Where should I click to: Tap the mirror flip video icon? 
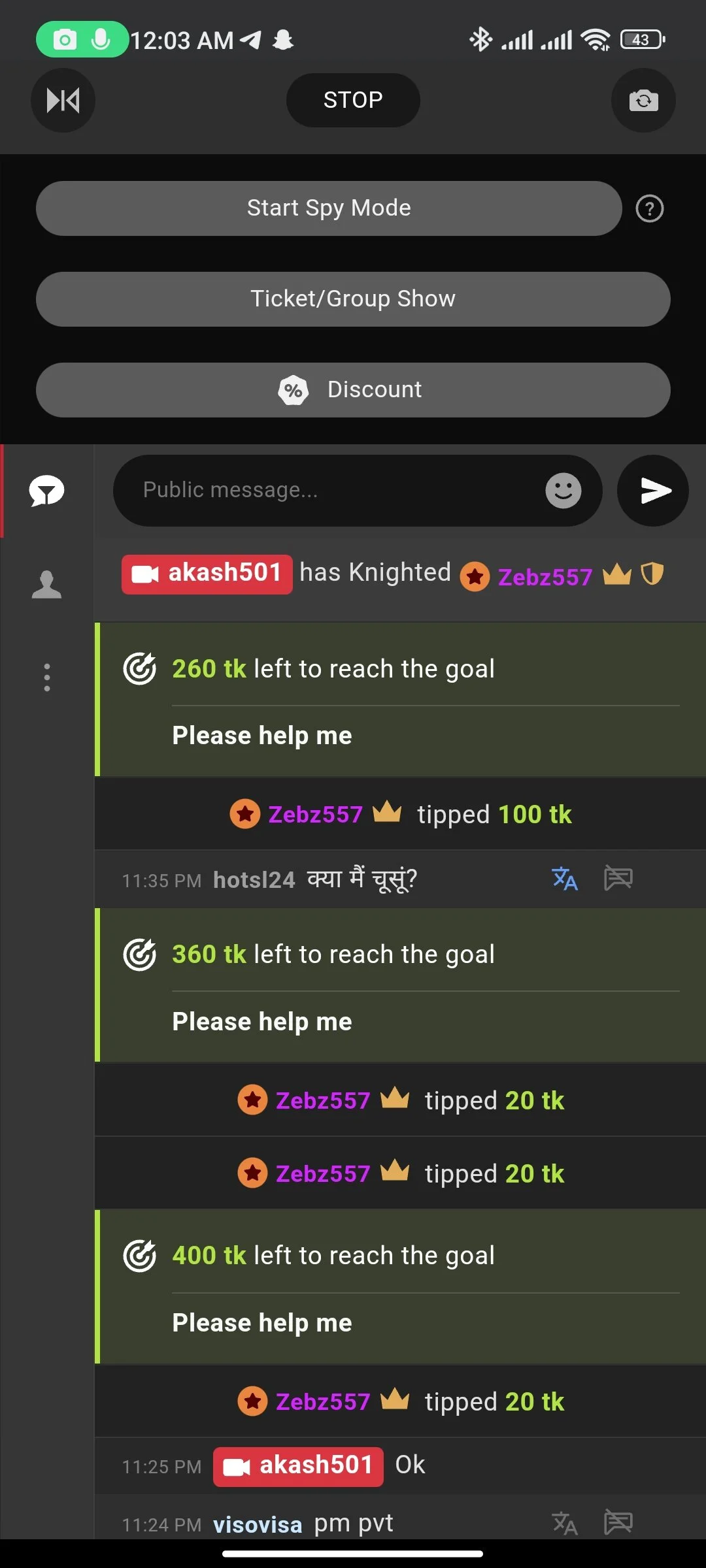(63, 101)
